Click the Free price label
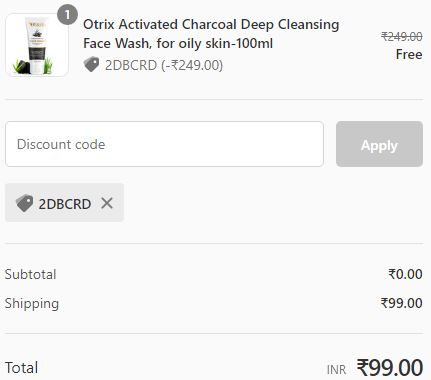 pyautogui.click(x=409, y=54)
